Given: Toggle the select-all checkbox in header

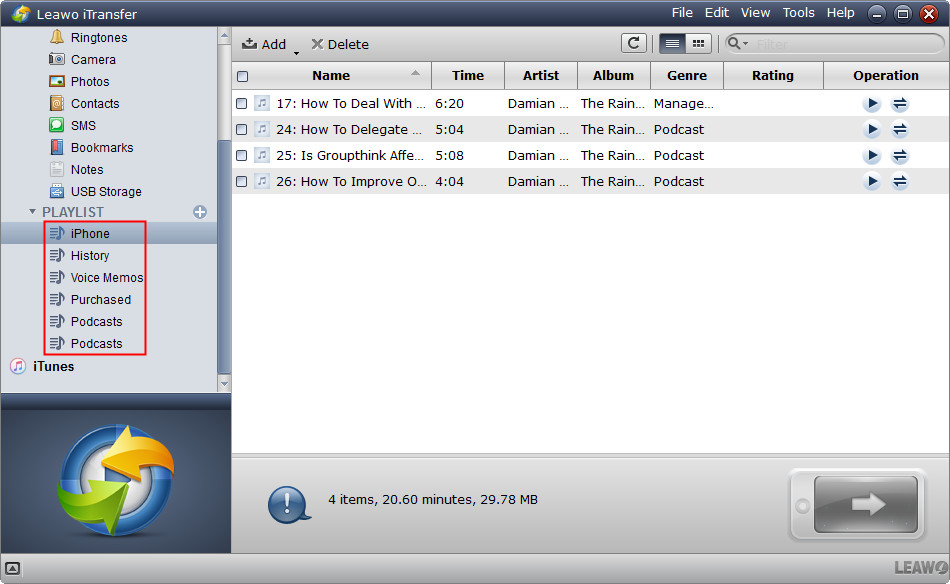Looking at the screenshot, I should pyautogui.click(x=242, y=76).
